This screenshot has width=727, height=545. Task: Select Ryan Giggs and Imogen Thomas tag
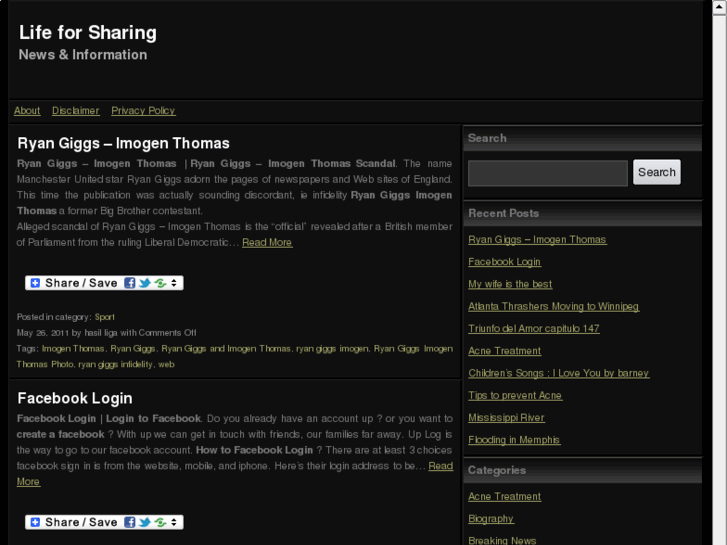tap(226, 348)
